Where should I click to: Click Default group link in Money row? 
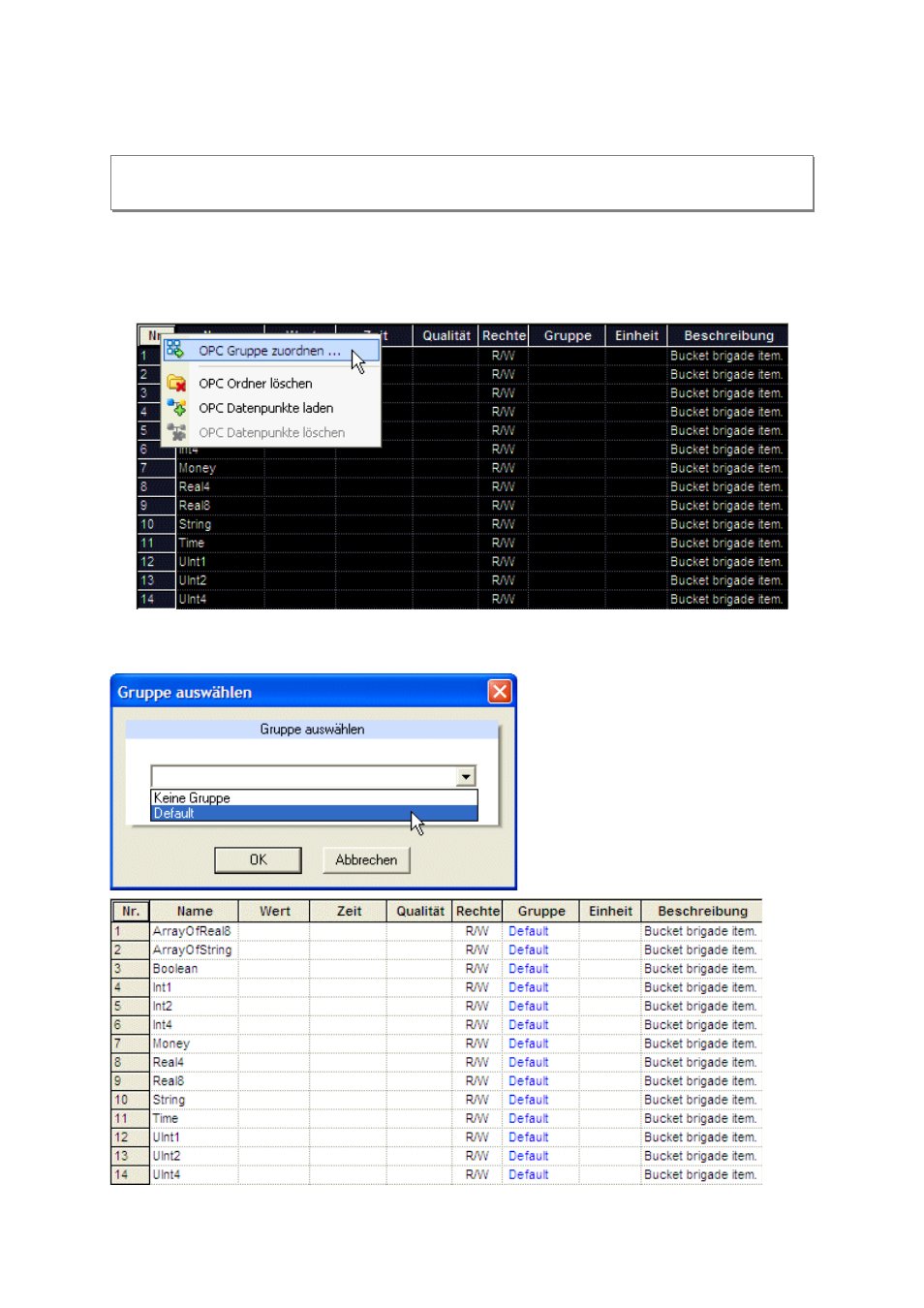[529, 1043]
